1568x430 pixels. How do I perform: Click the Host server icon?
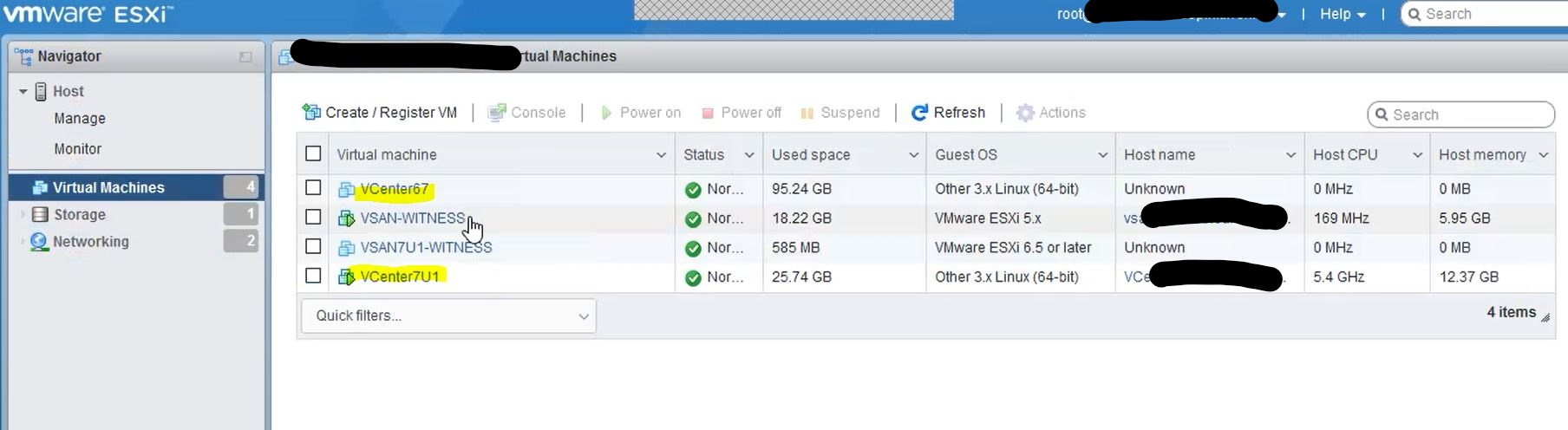[41, 91]
